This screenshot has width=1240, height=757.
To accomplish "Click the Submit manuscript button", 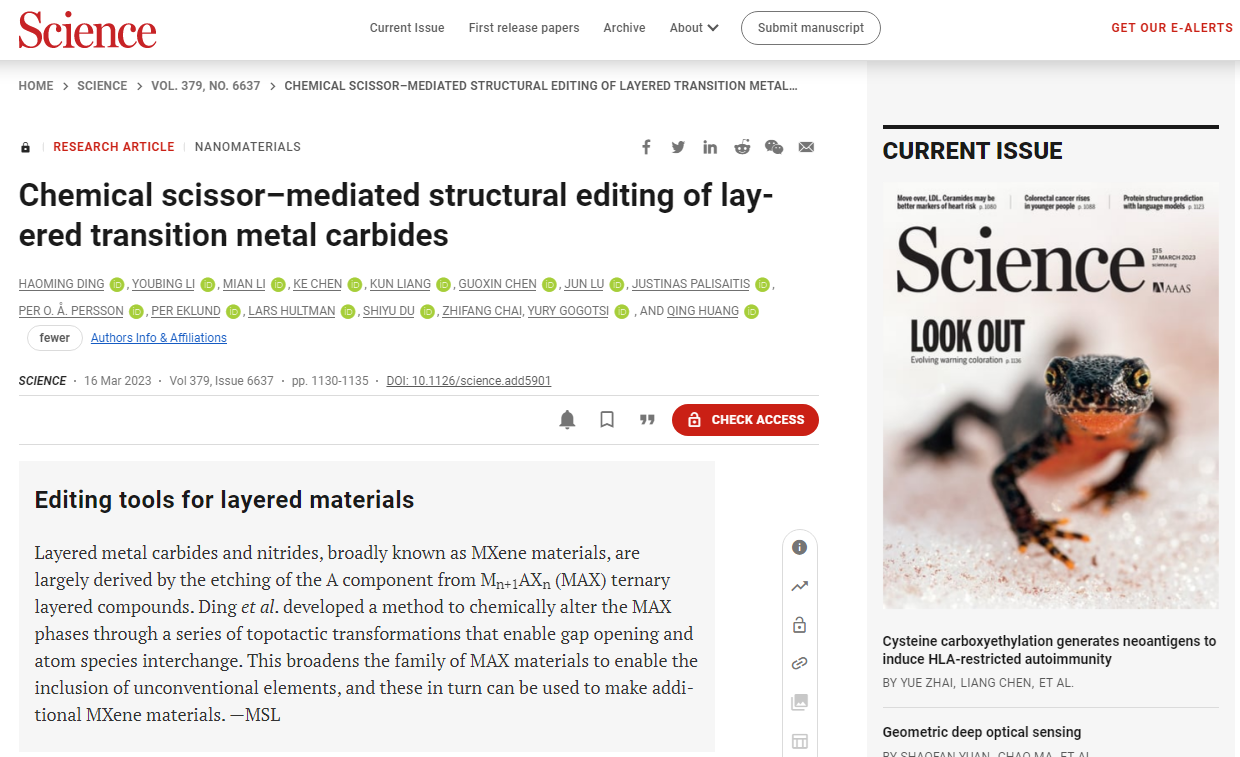I will click(810, 28).
